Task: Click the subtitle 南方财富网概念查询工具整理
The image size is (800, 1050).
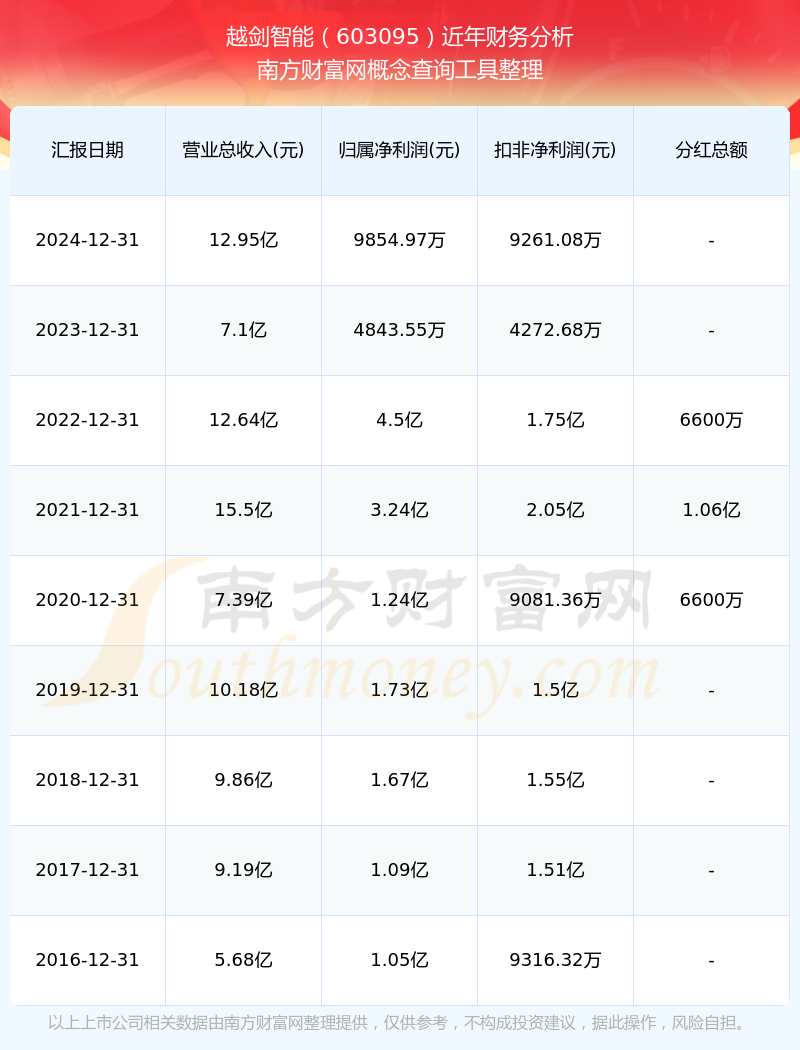Action: 400,70
